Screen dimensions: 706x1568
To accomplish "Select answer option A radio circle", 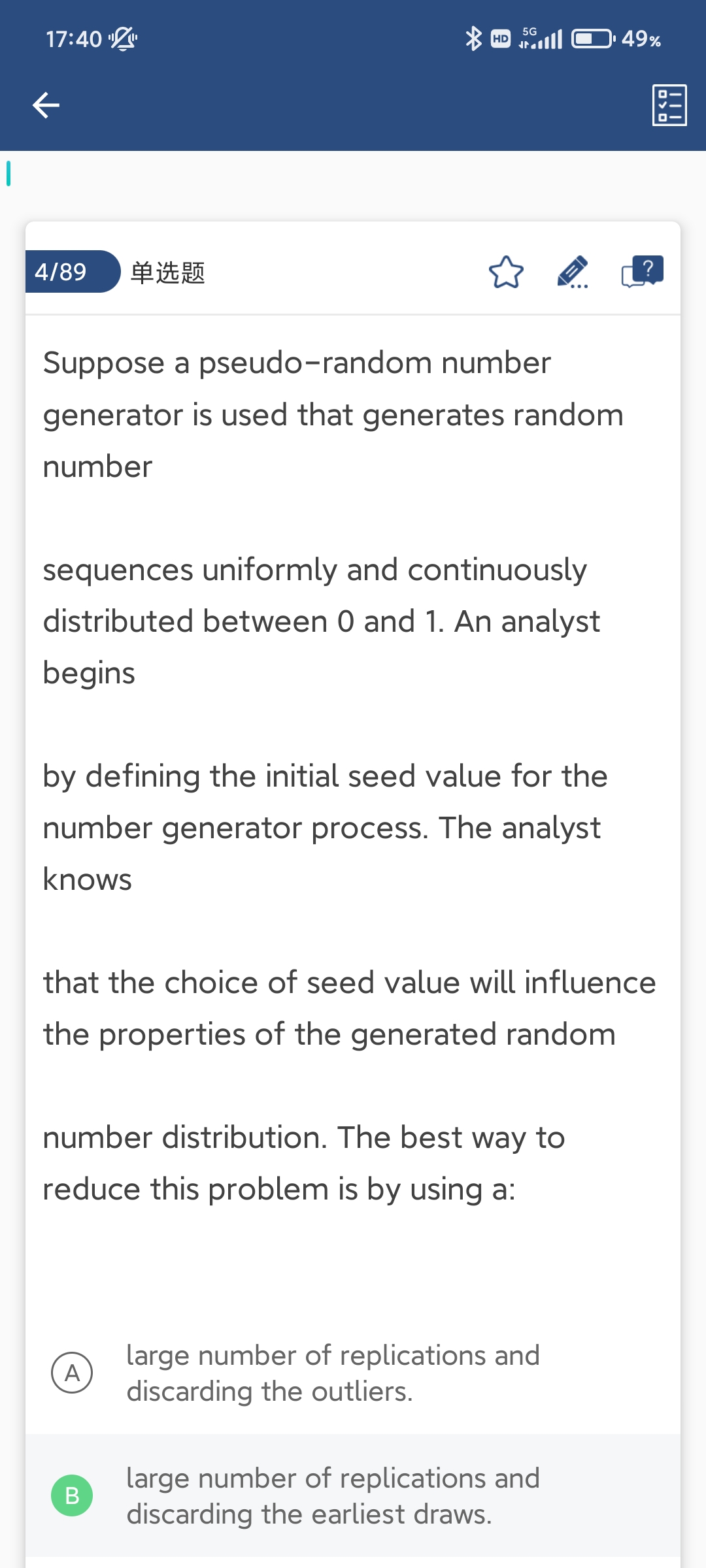I will pos(72,1373).
